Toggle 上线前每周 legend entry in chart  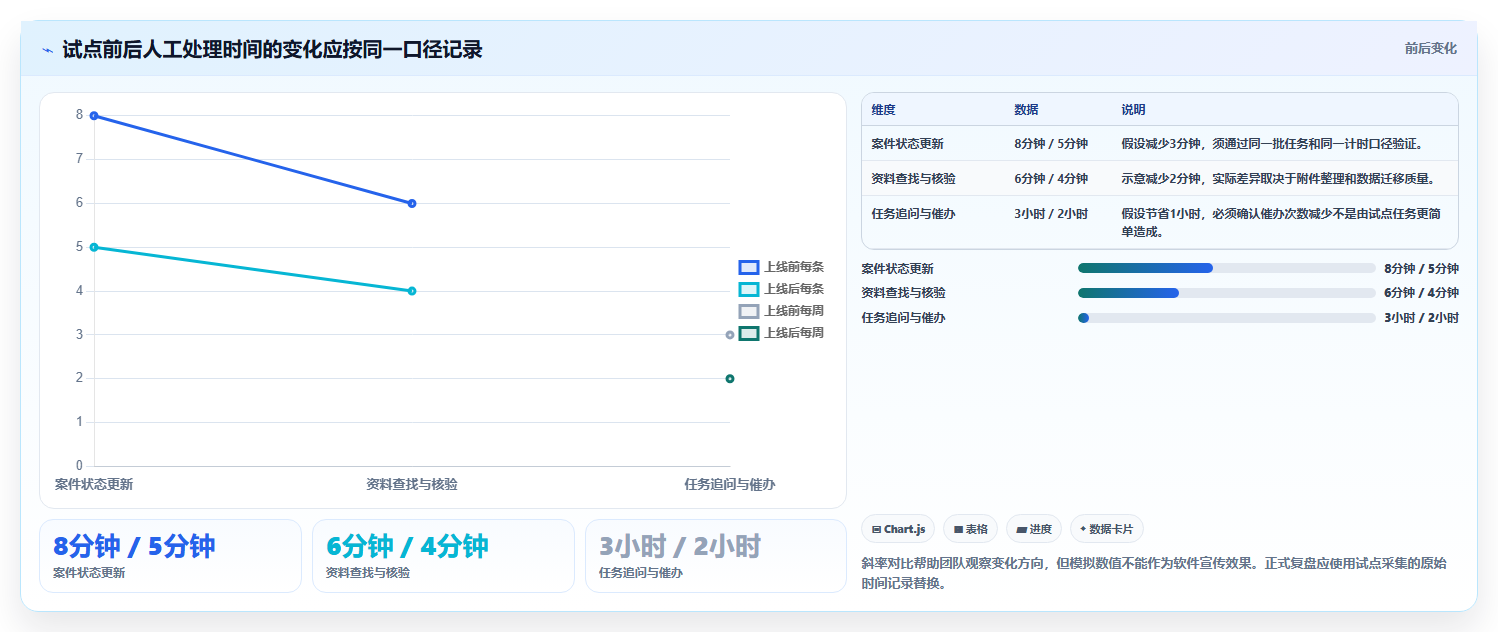pyautogui.click(x=781, y=311)
